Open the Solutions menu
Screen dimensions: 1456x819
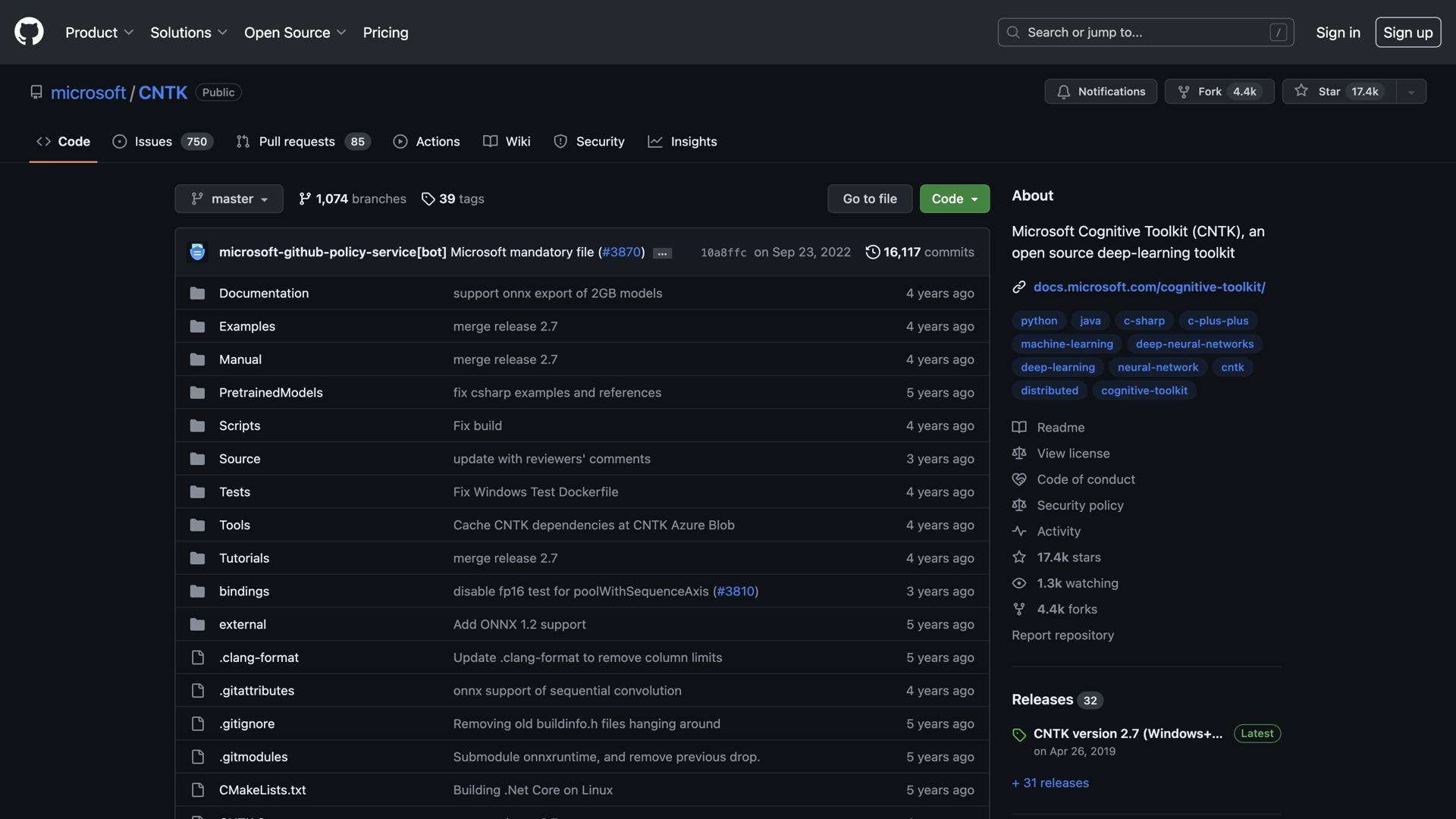(187, 32)
